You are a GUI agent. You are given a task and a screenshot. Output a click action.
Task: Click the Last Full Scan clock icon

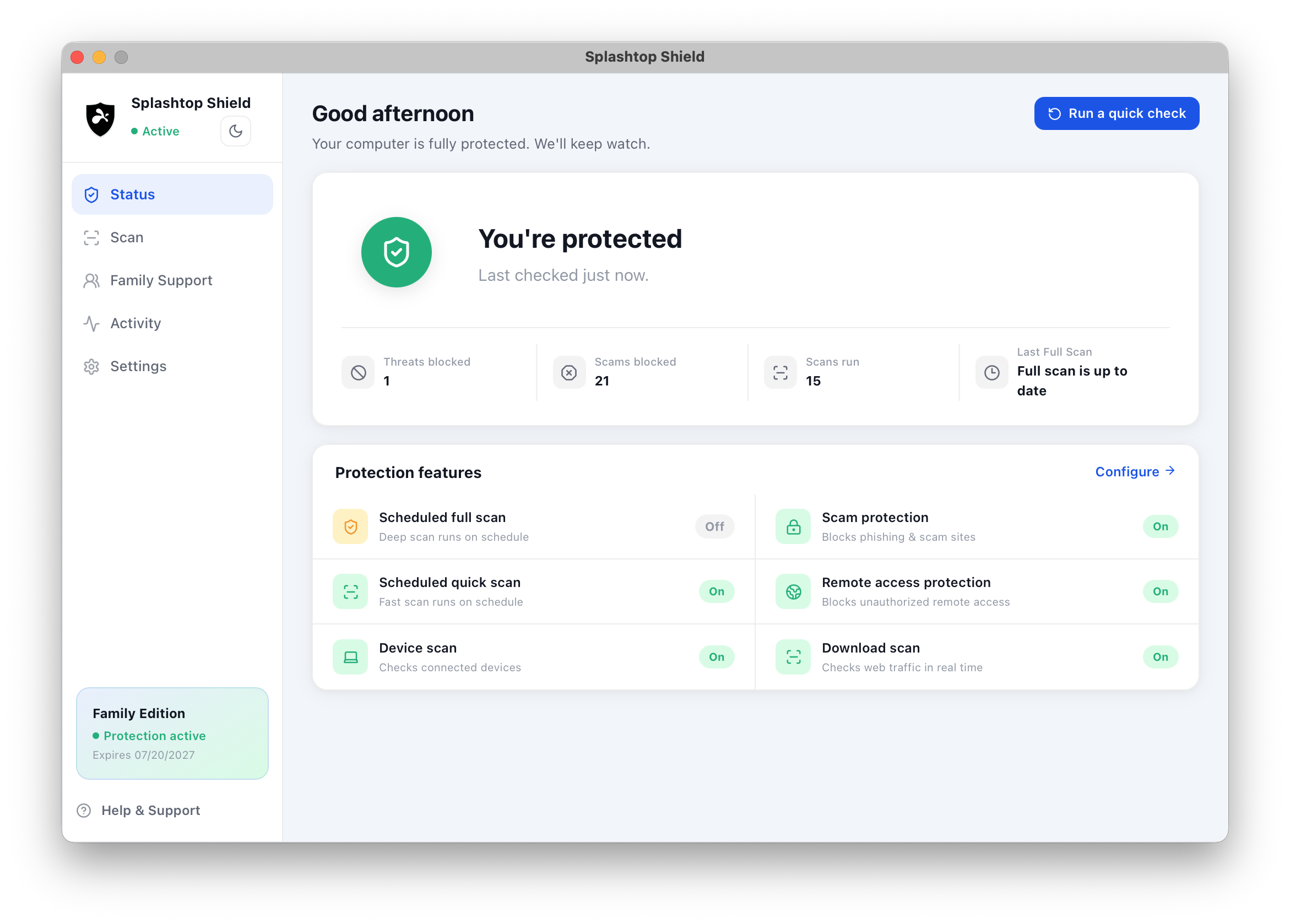(x=992, y=372)
